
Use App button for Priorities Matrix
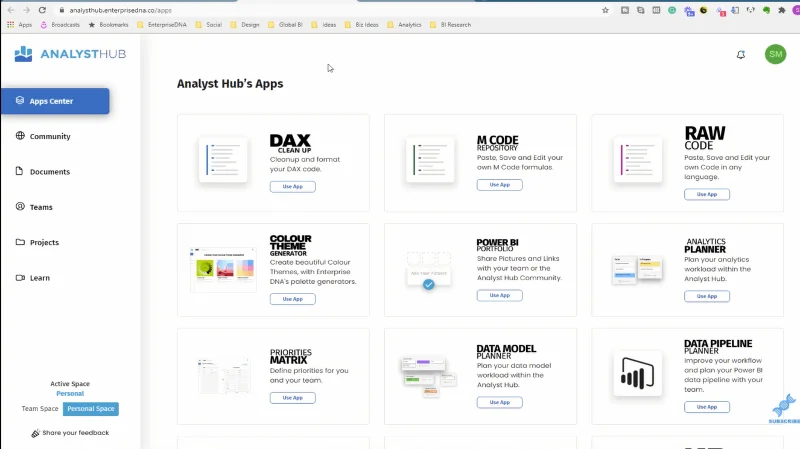(292, 398)
